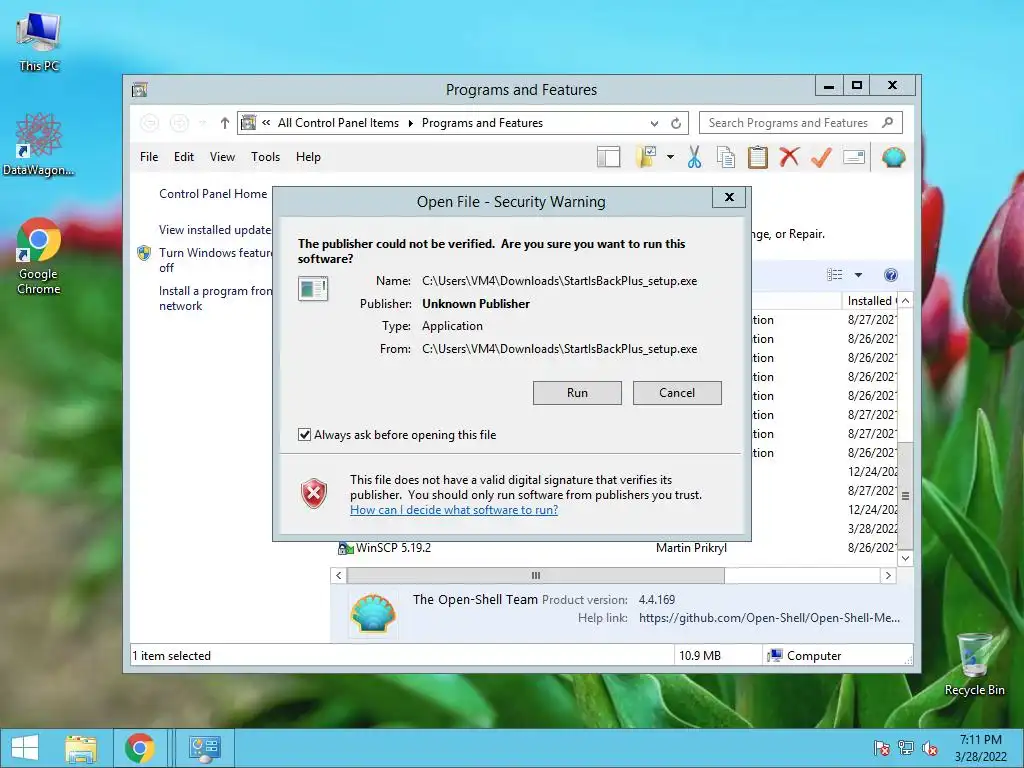Click the red X Delete toolbar icon
The image size is (1024, 768).
789,157
